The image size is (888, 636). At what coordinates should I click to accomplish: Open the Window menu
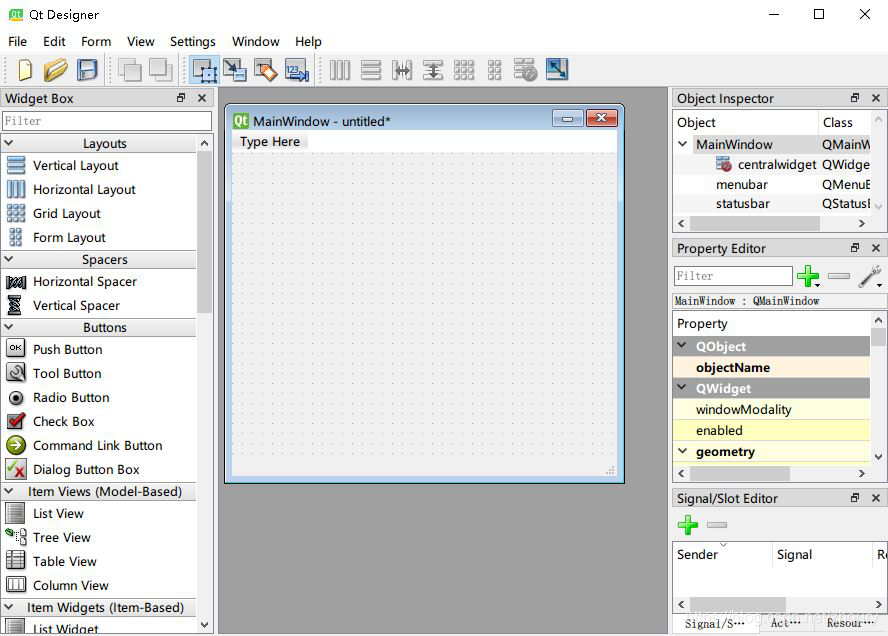click(x=255, y=42)
